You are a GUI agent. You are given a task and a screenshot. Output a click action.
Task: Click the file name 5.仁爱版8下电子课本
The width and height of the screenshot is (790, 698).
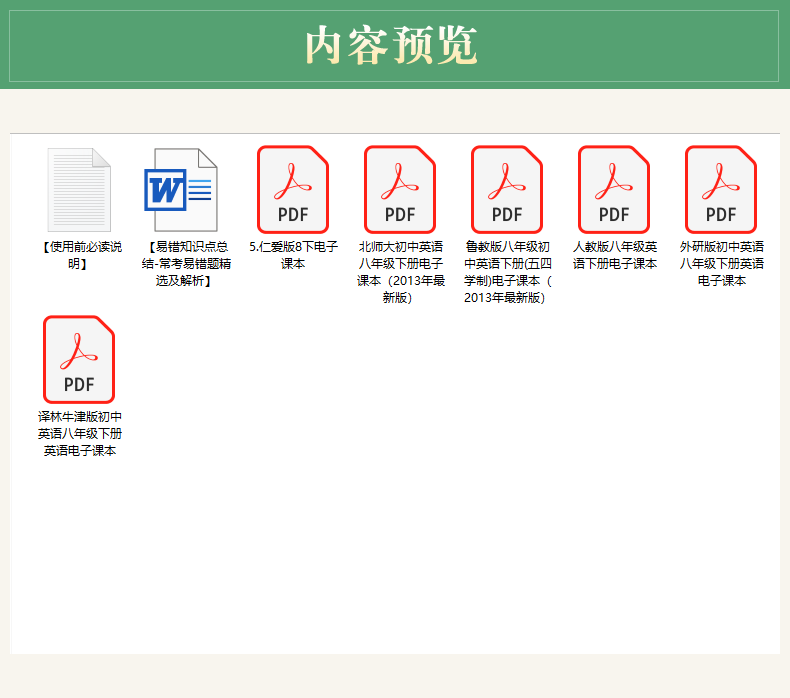[293, 255]
